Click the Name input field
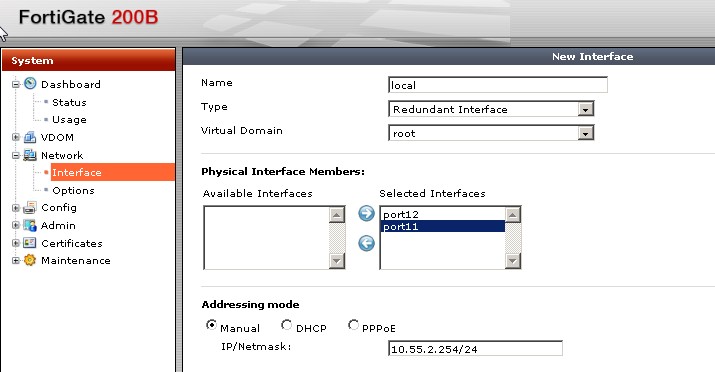 coord(498,85)
